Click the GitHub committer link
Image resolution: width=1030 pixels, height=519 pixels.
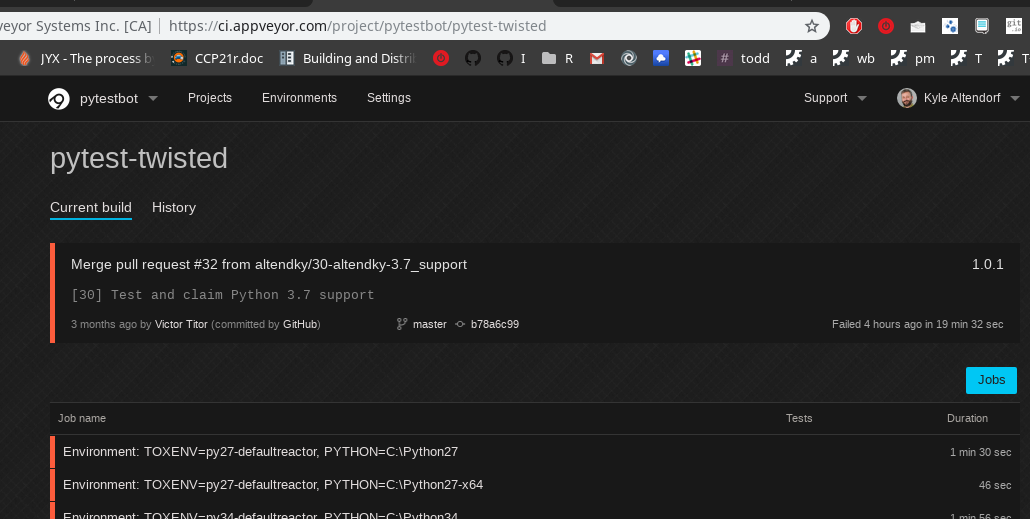pyautogui.click(x=300, y=324)
